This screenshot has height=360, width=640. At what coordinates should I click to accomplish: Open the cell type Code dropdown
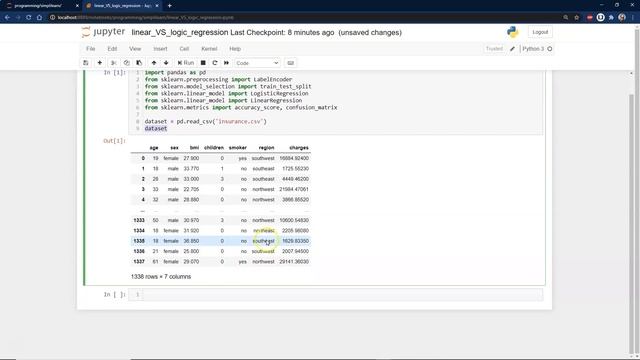(257, 63)
